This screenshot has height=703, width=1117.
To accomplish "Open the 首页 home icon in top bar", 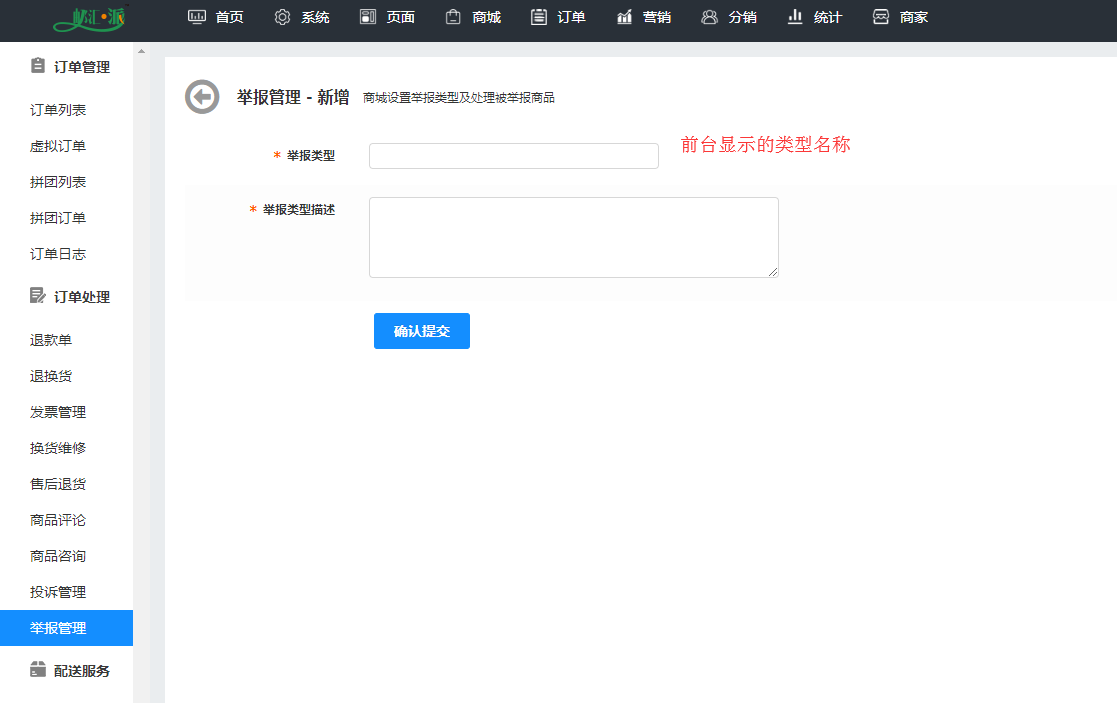I will (197, 17).
